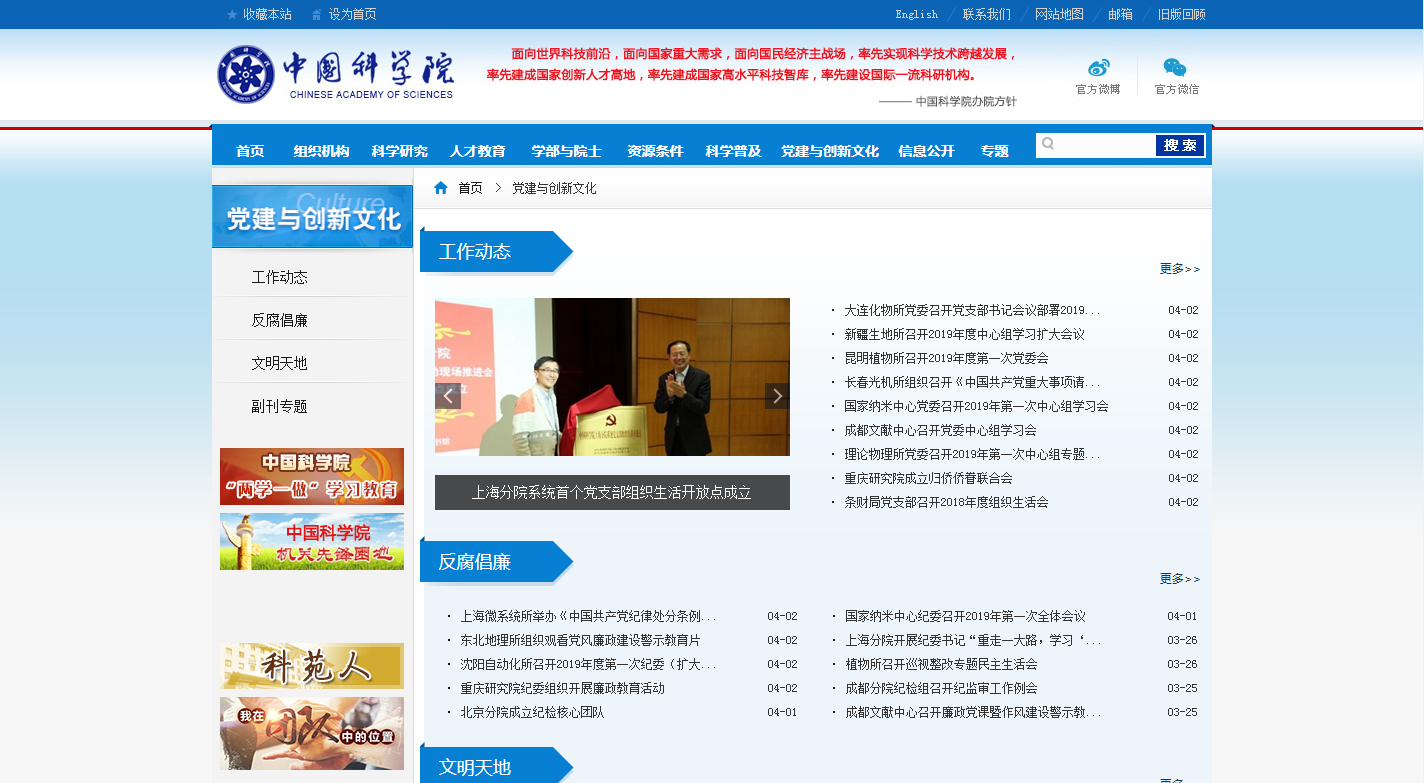
Task: Advance carousel with right arrow
Action: pos(776,396)
